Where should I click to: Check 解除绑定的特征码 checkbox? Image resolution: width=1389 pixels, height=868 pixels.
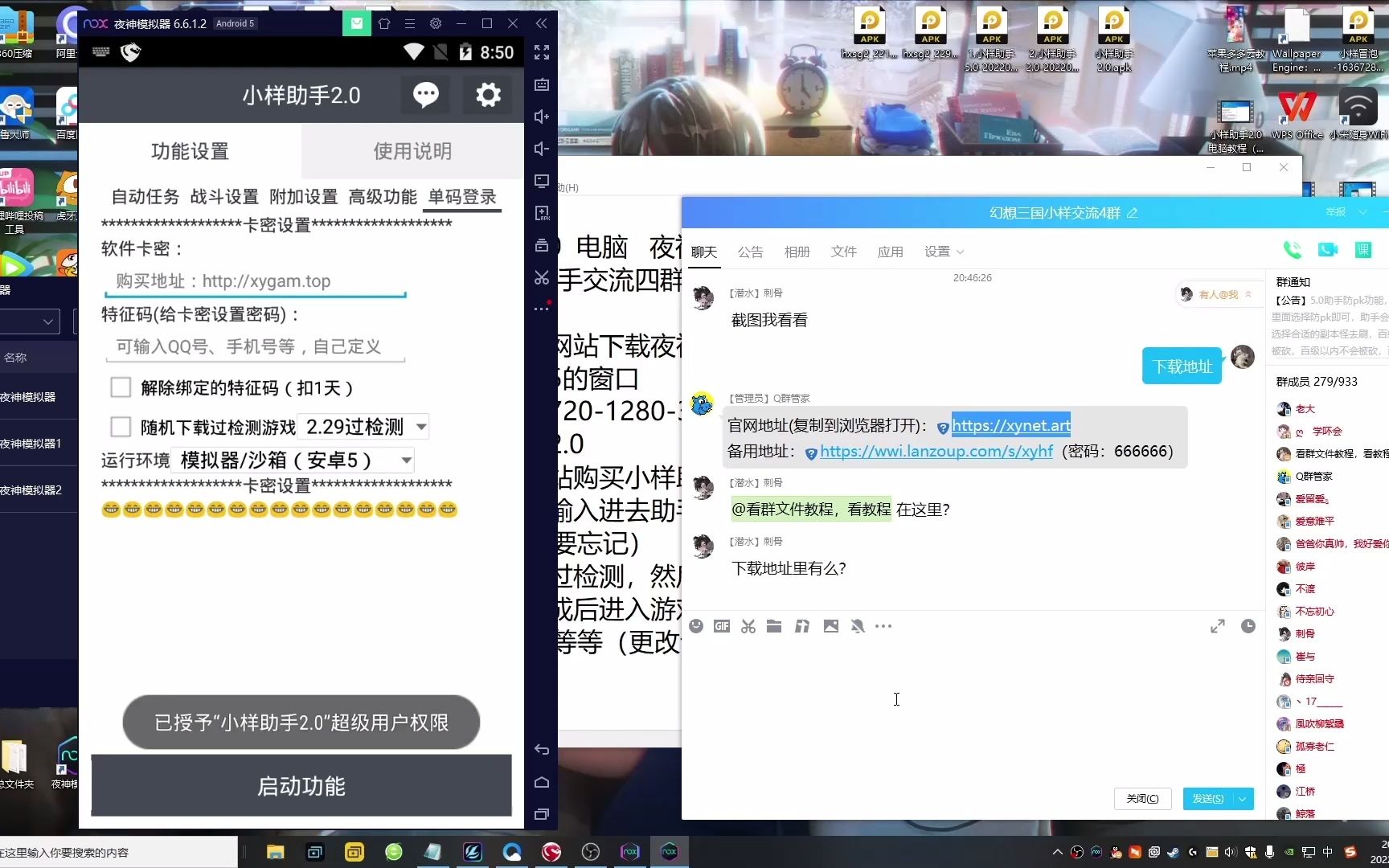click(121, 387)
